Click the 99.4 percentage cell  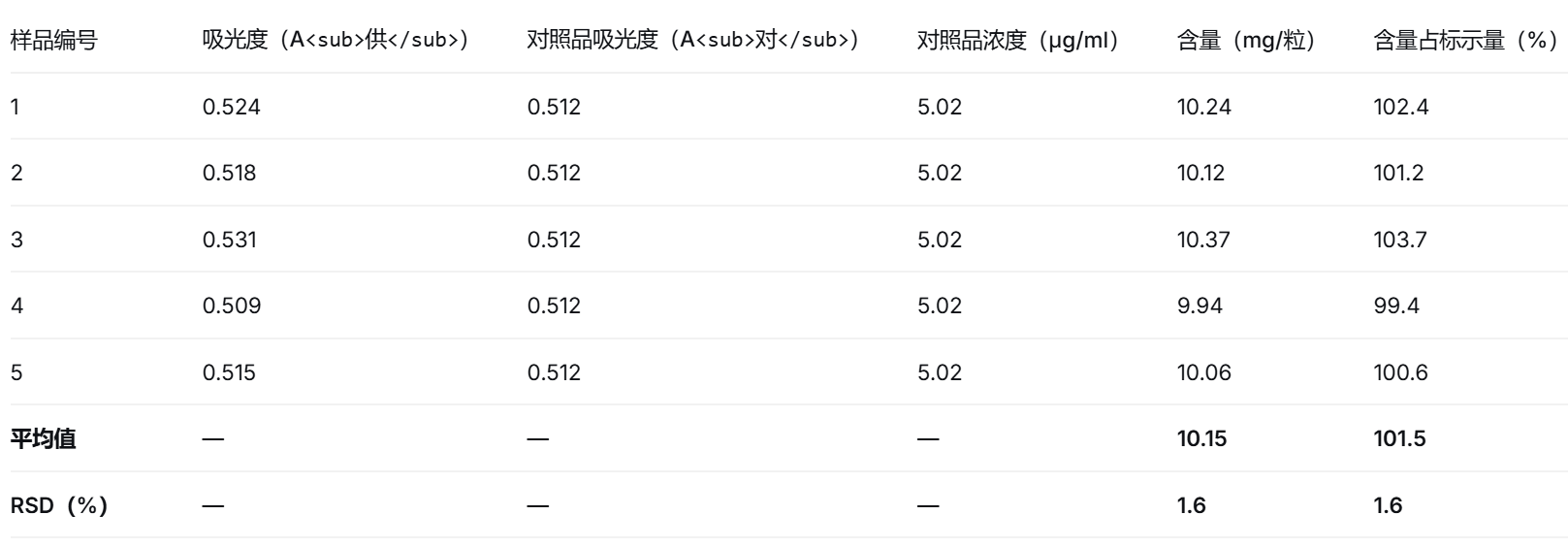[1396, 306]
